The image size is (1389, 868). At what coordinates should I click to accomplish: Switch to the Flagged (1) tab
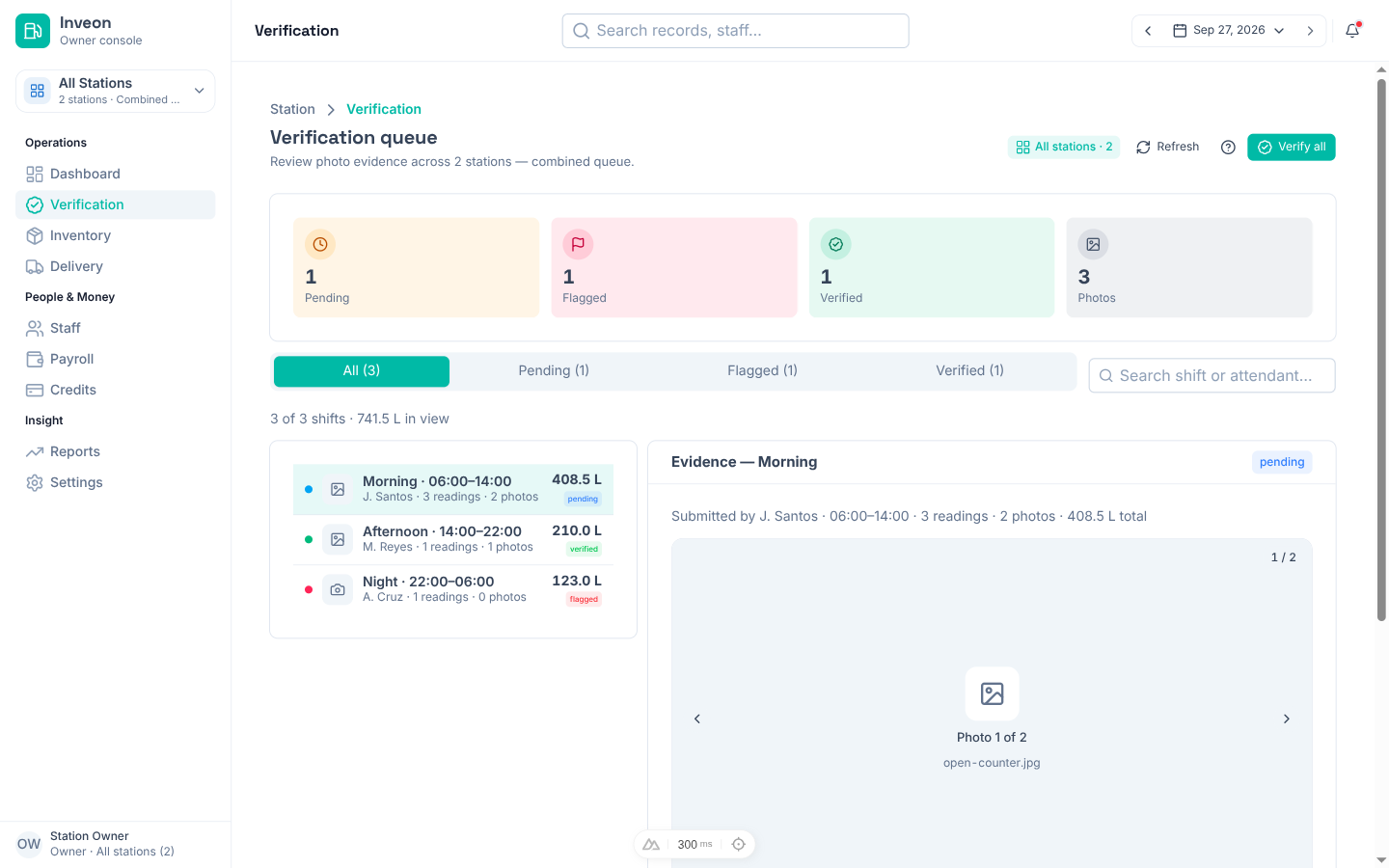pyautogui.click(x=762, y=371)
